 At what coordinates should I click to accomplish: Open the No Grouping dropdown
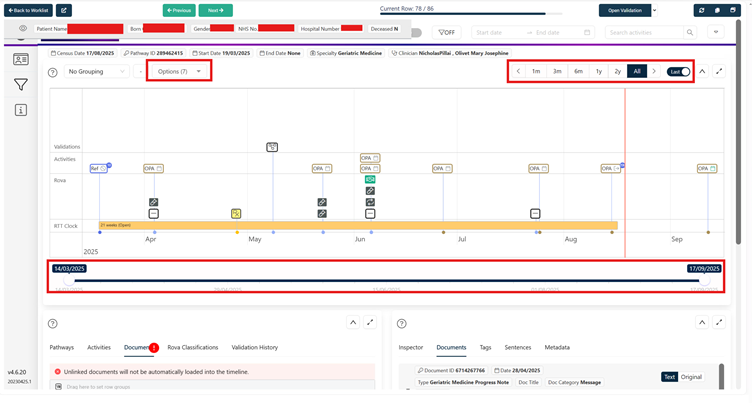pyautogui.click(x=96, y=72)
